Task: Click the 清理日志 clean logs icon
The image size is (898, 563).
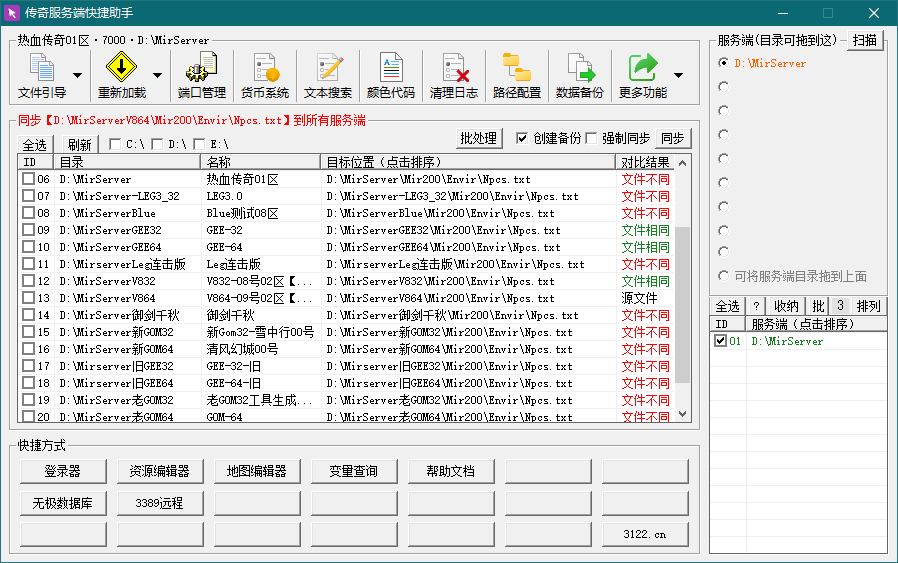Action: (454, 76)
